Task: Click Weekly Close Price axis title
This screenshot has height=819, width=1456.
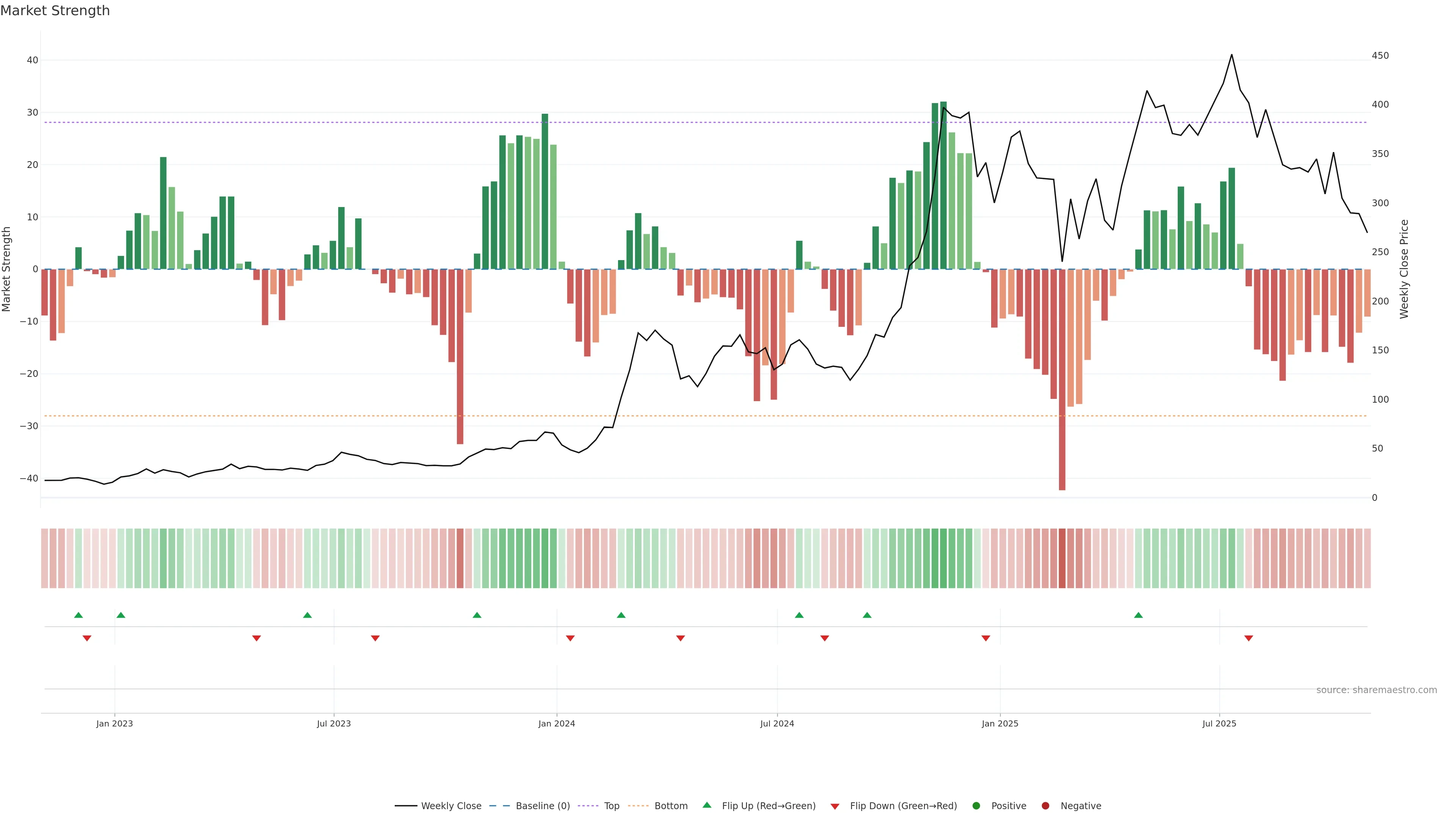Action: [x=1404, y=269]
